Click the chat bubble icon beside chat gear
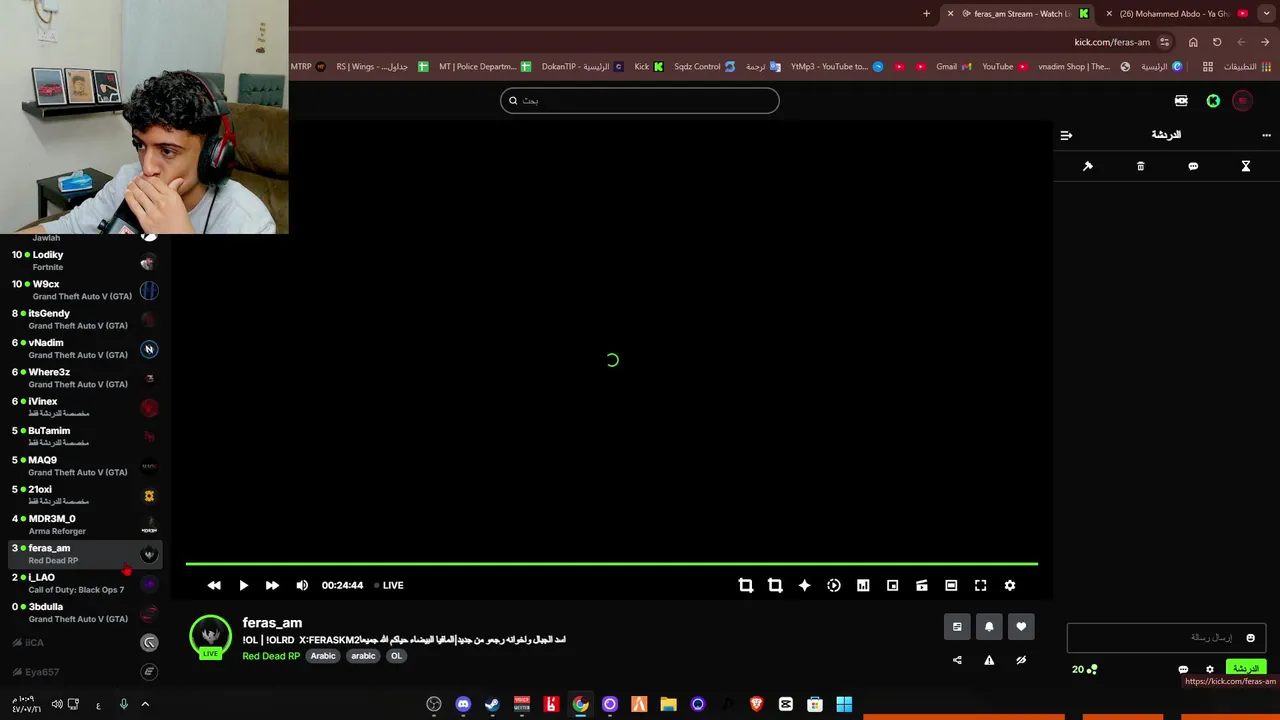 [x=1183, y=669]
